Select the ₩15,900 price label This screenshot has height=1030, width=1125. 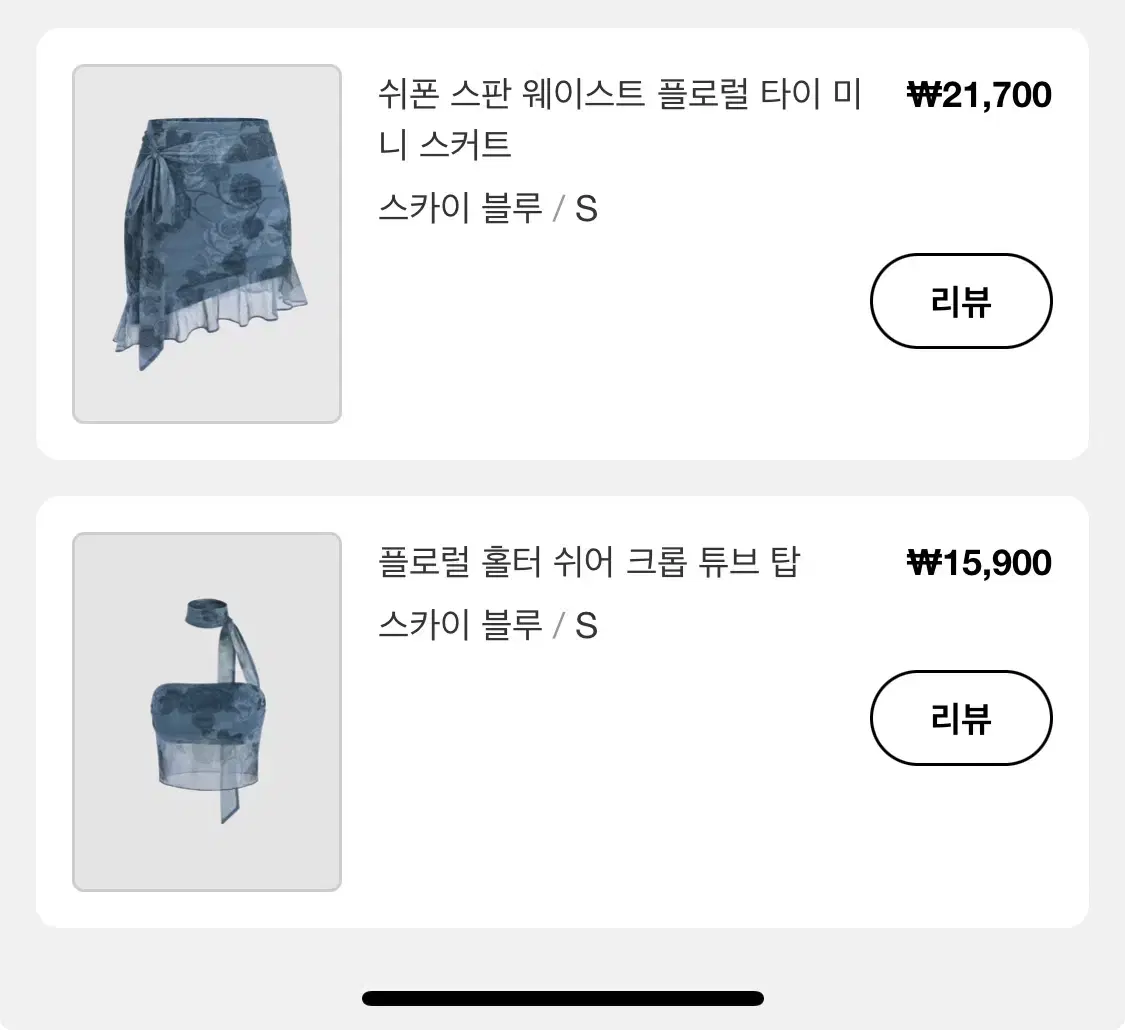click(x=979, y=562)
